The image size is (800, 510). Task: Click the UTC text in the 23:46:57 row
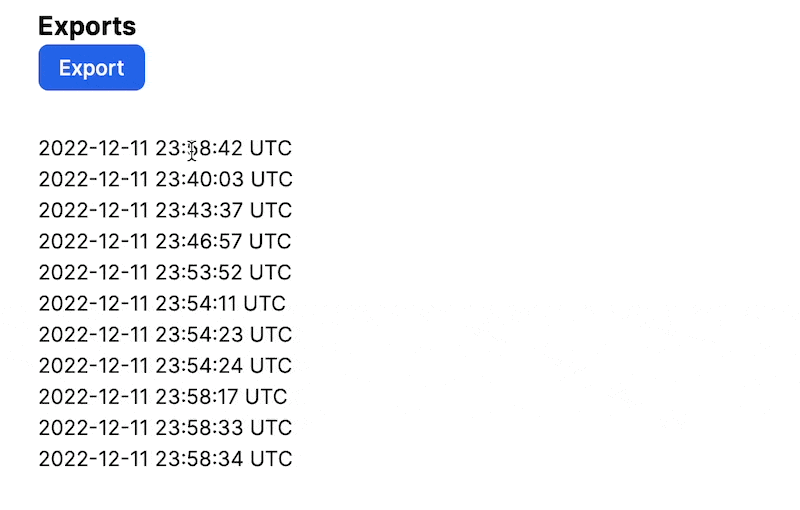(x=270, y=241)
